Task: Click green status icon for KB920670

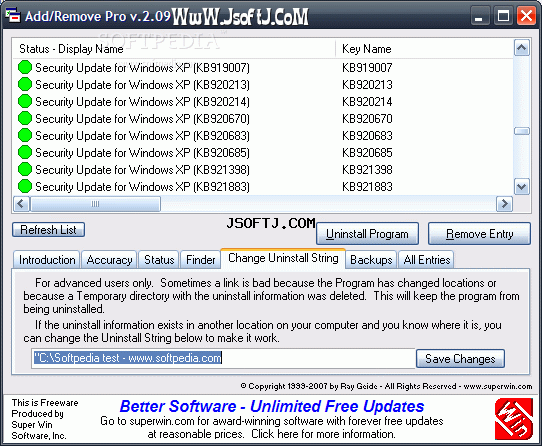Action: pos(25,118)
